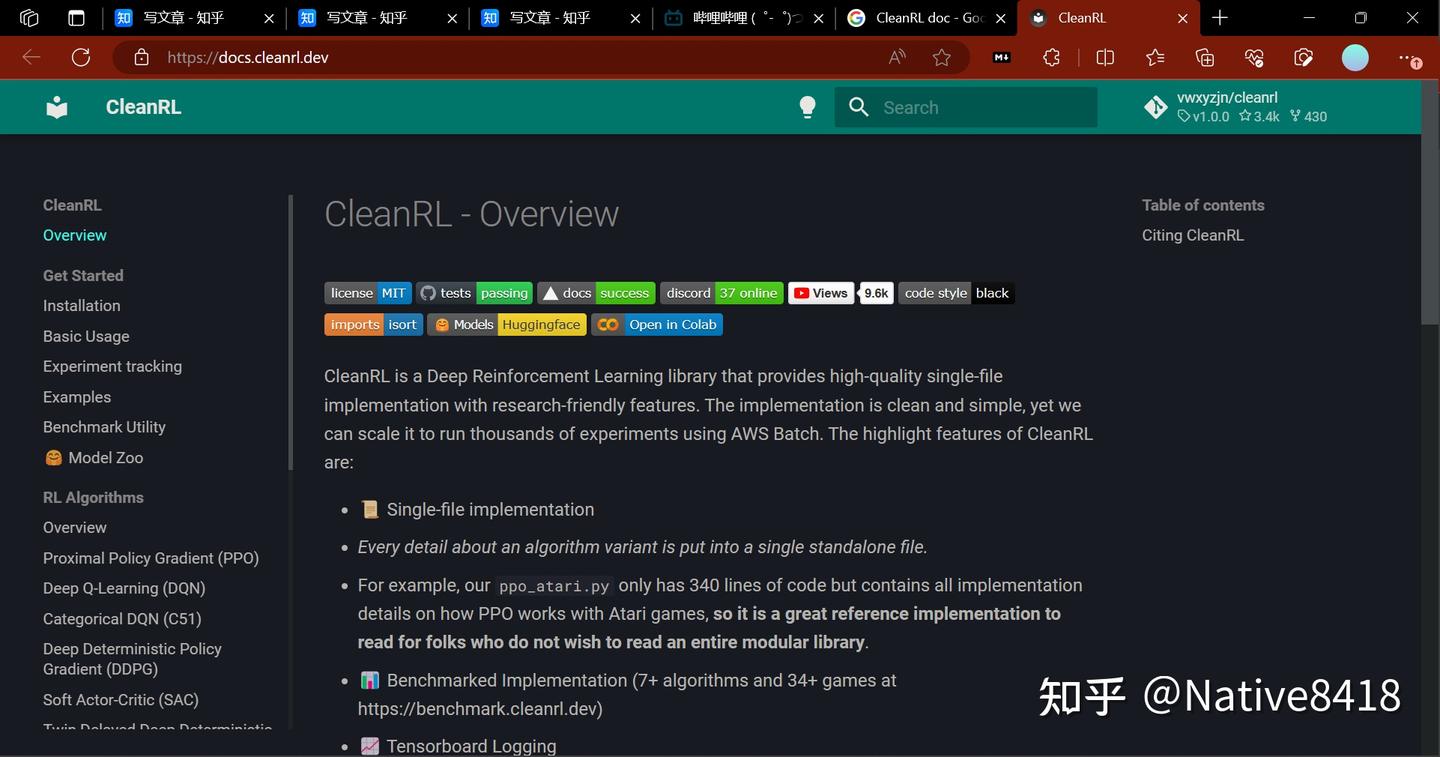Switch to the CleanRL doc Google tab

tap(920, 17)
